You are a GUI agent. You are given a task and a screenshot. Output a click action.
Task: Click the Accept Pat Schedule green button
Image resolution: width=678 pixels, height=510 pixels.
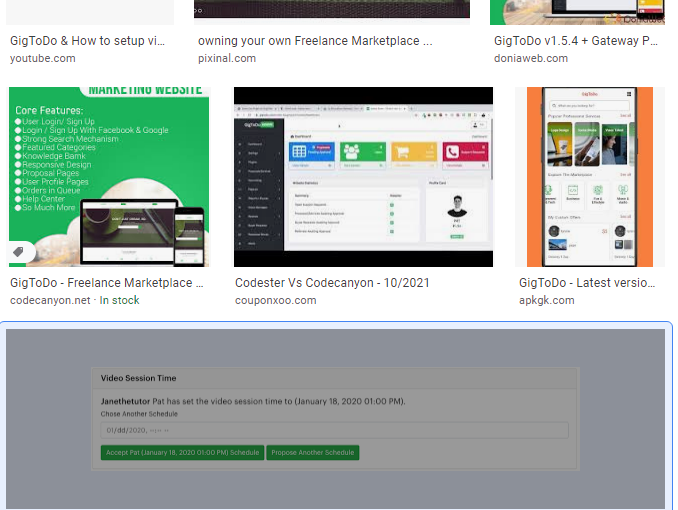tap(182, 453)
